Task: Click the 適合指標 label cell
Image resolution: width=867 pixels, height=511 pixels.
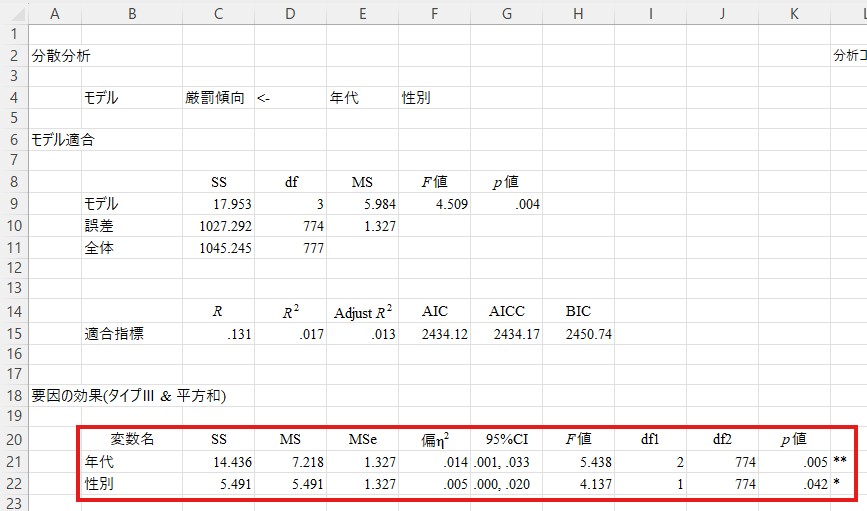Action: (x=114, y=334)
